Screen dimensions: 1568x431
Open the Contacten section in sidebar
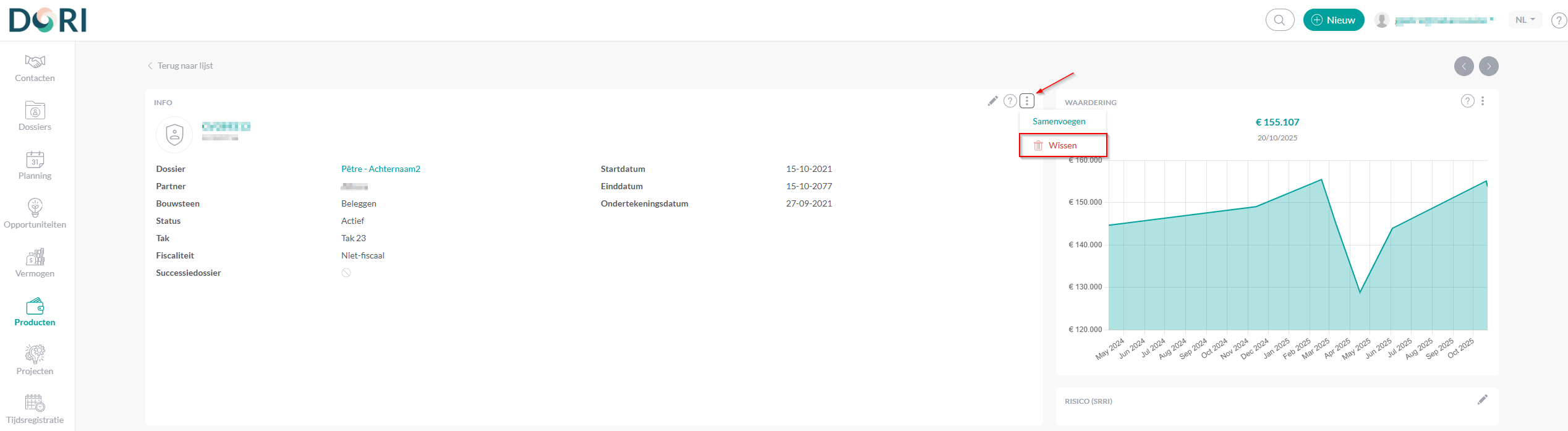pos(35,68)
